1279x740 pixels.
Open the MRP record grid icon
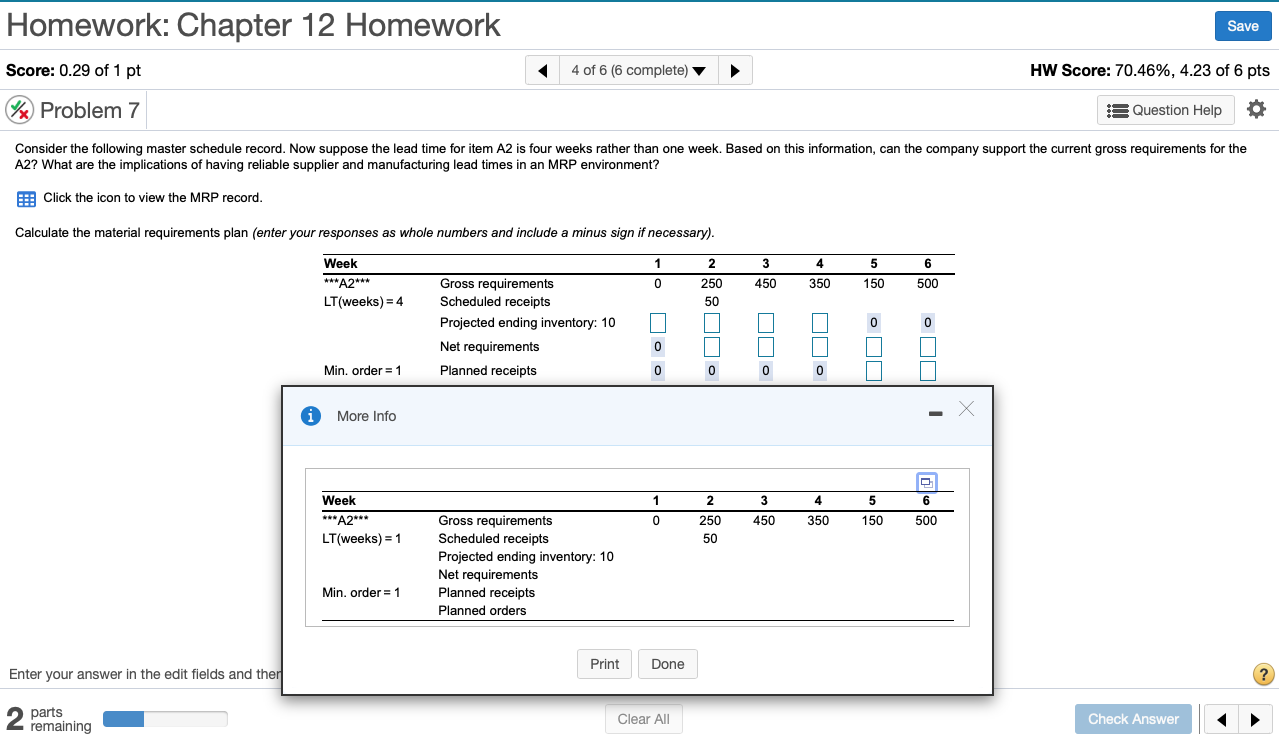tap(25, 199)
